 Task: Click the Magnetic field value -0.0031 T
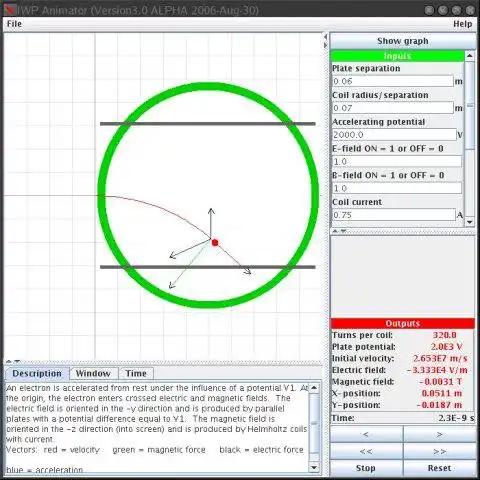441,382
